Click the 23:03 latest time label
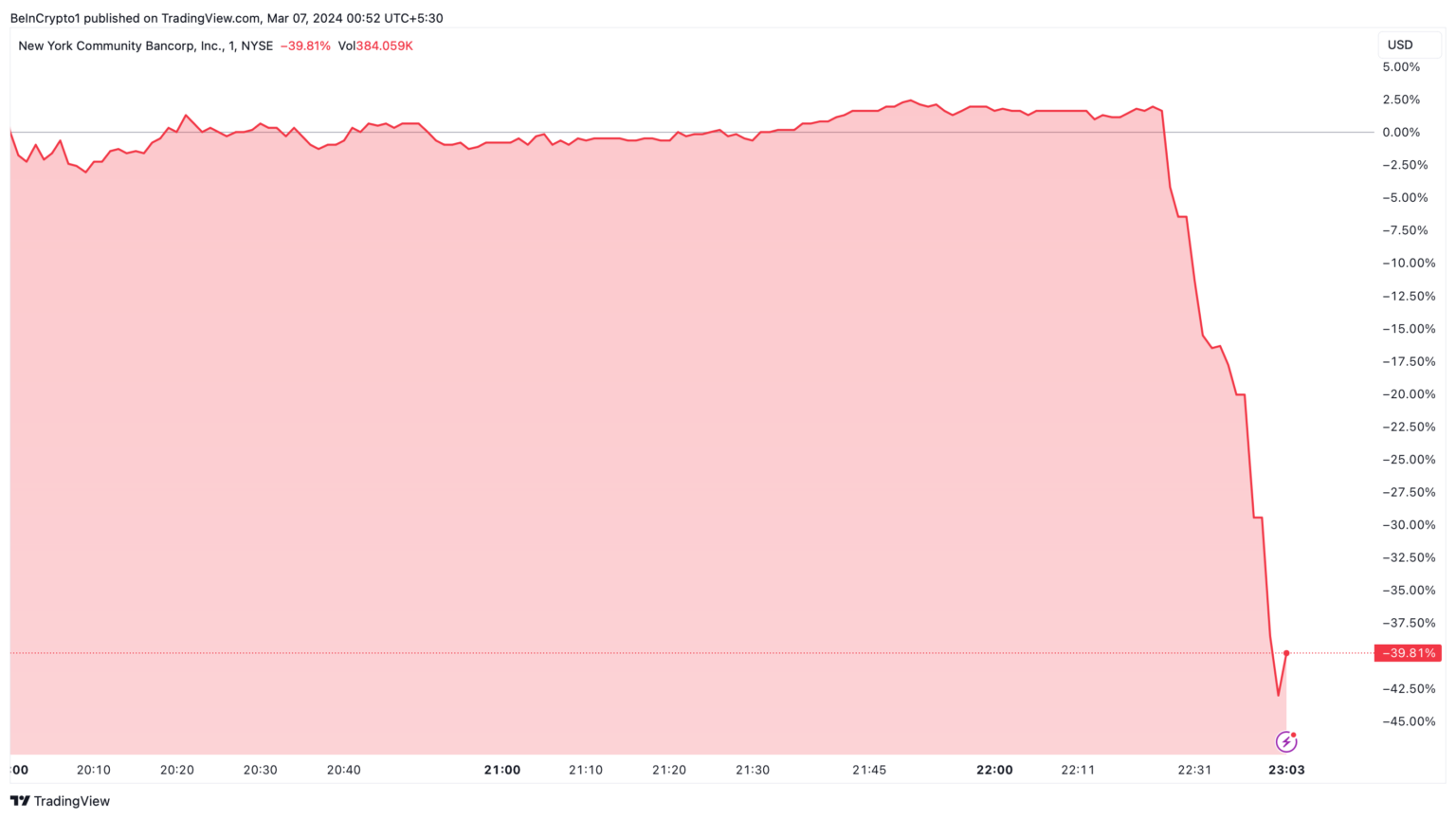The height and width of the screenshot is (819, 1456). [1286, 770]
